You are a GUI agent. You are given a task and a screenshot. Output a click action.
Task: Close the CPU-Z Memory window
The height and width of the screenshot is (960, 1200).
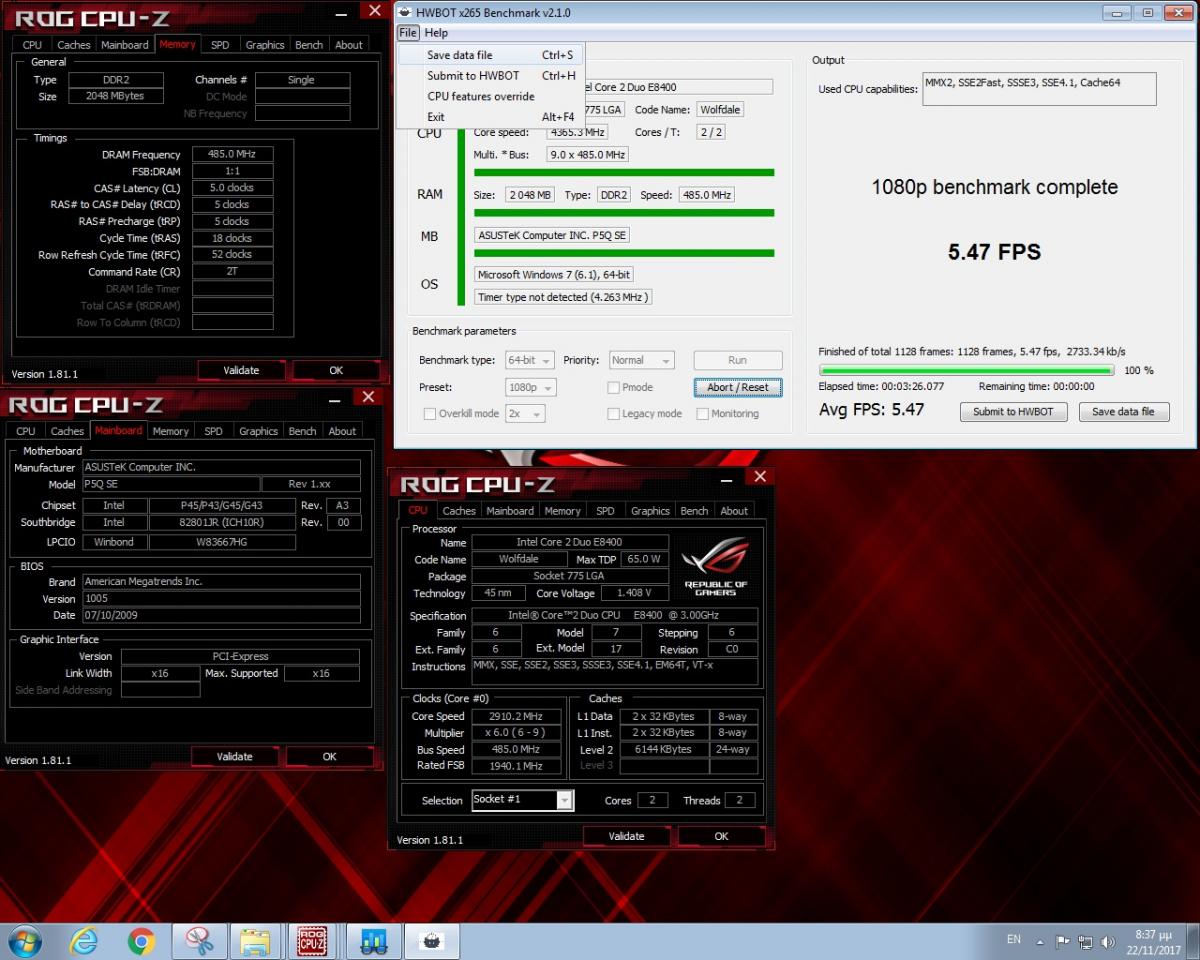pos(374,10)
